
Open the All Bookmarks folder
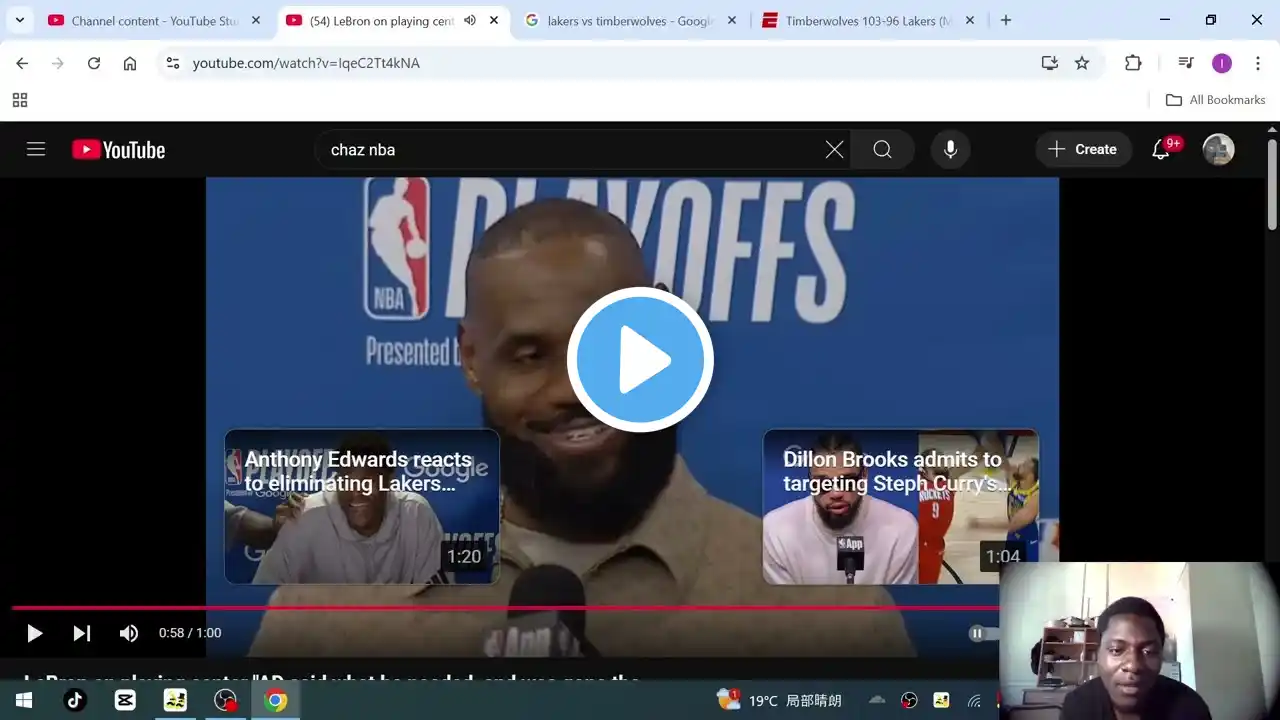pos(1215,100)
